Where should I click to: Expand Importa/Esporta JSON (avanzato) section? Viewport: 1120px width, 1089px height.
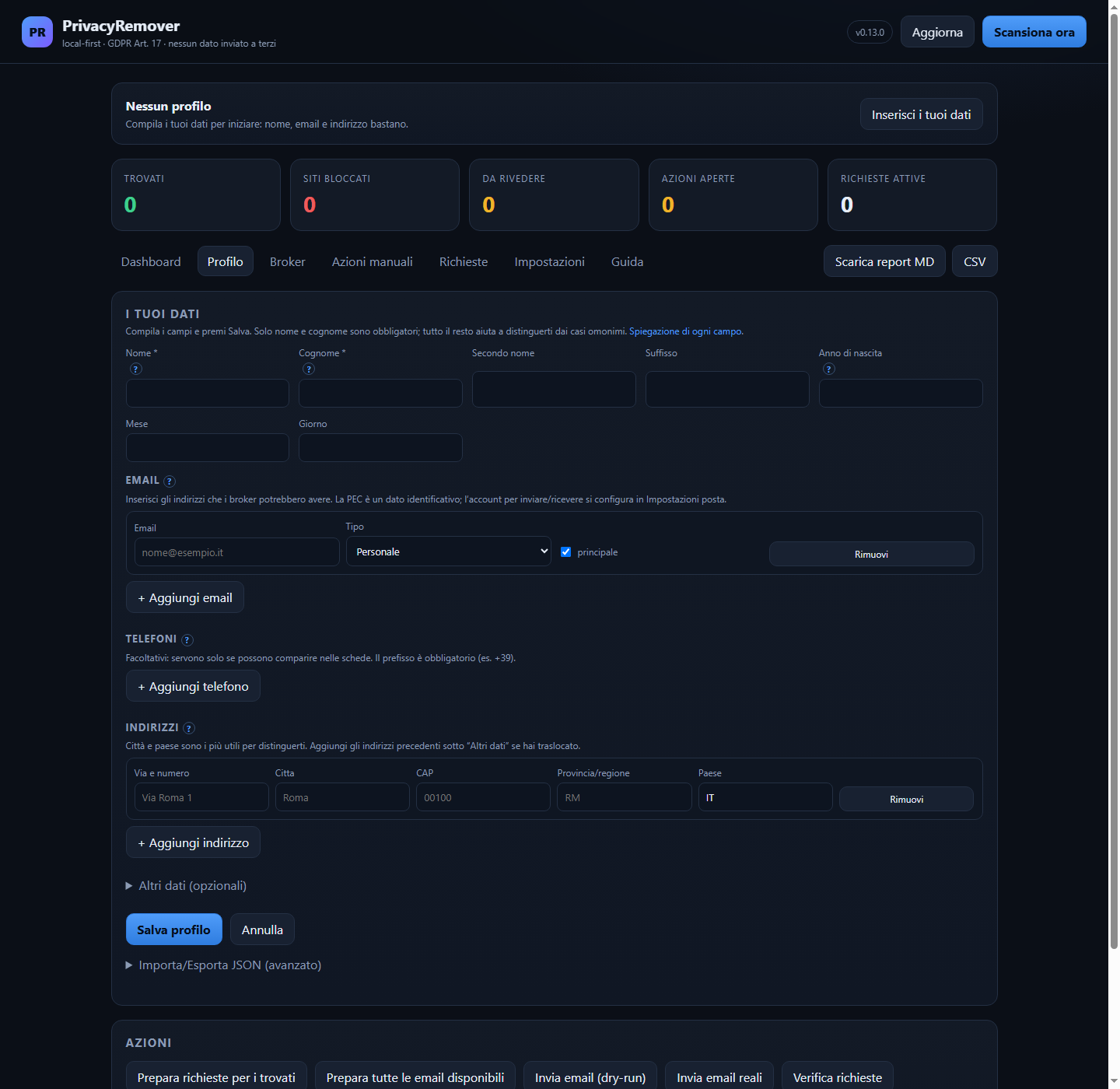click(223, 965)
